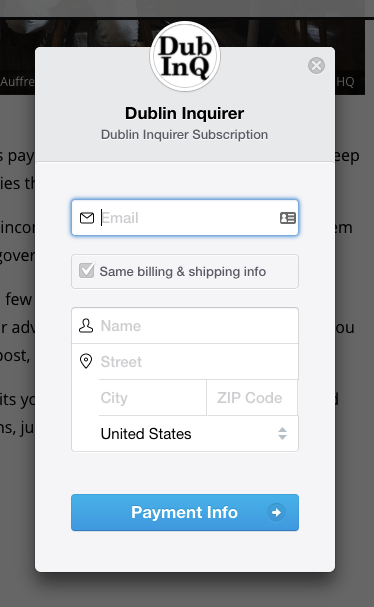The height and width of the screenshot is (607, 374).
Task: Click into the Name field
Action: click(x=185, y=326)
